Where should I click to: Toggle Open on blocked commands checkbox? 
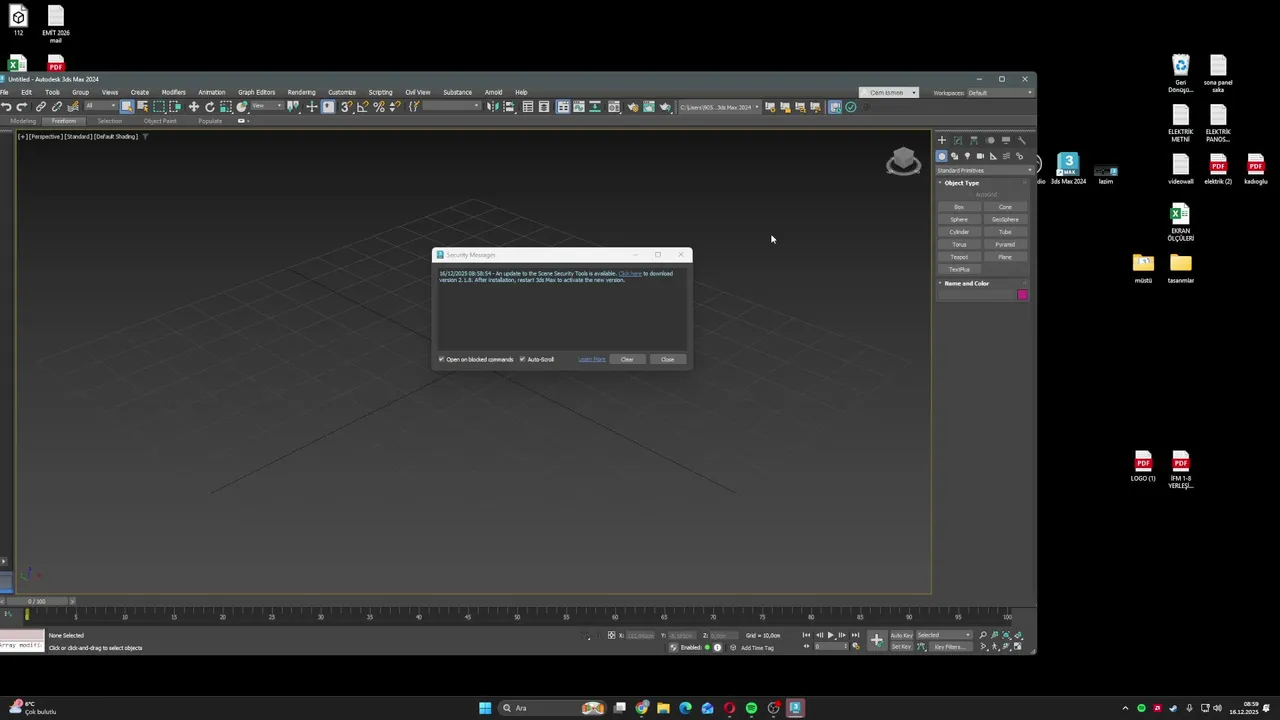point(441,359)
